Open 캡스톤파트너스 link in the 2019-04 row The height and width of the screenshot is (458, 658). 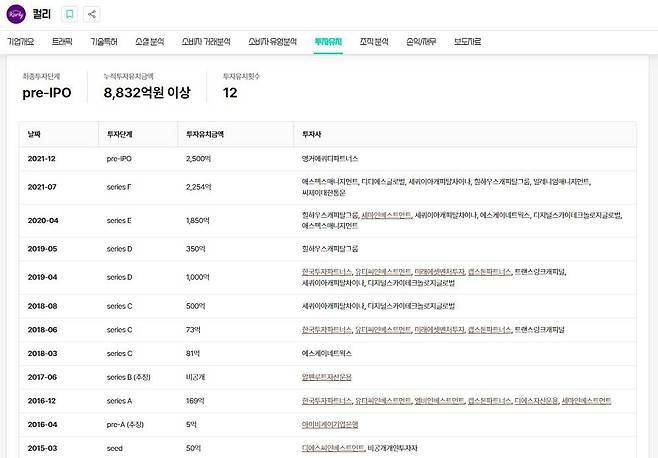[489, 272]
